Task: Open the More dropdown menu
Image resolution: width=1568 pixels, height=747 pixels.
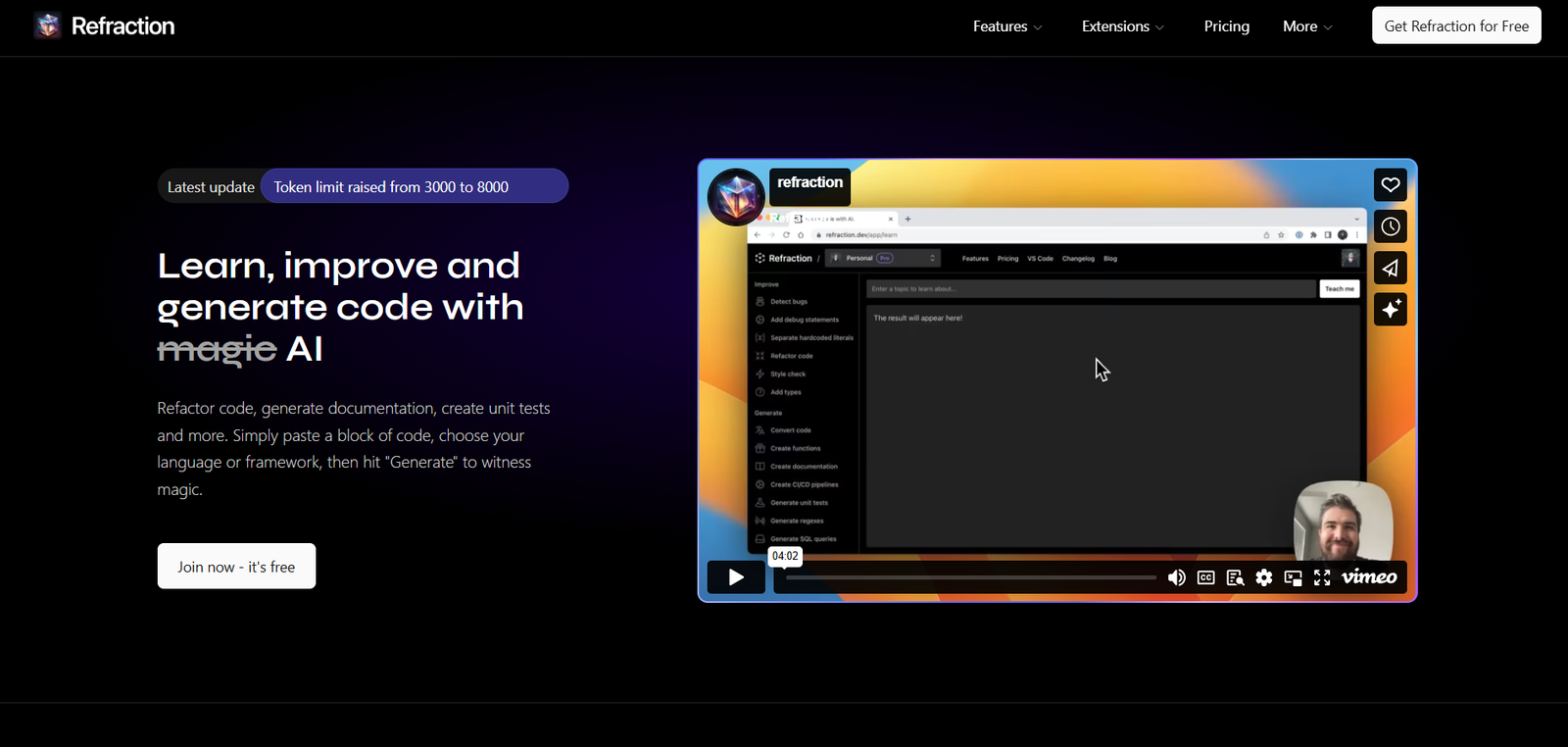Action: 1306,26
